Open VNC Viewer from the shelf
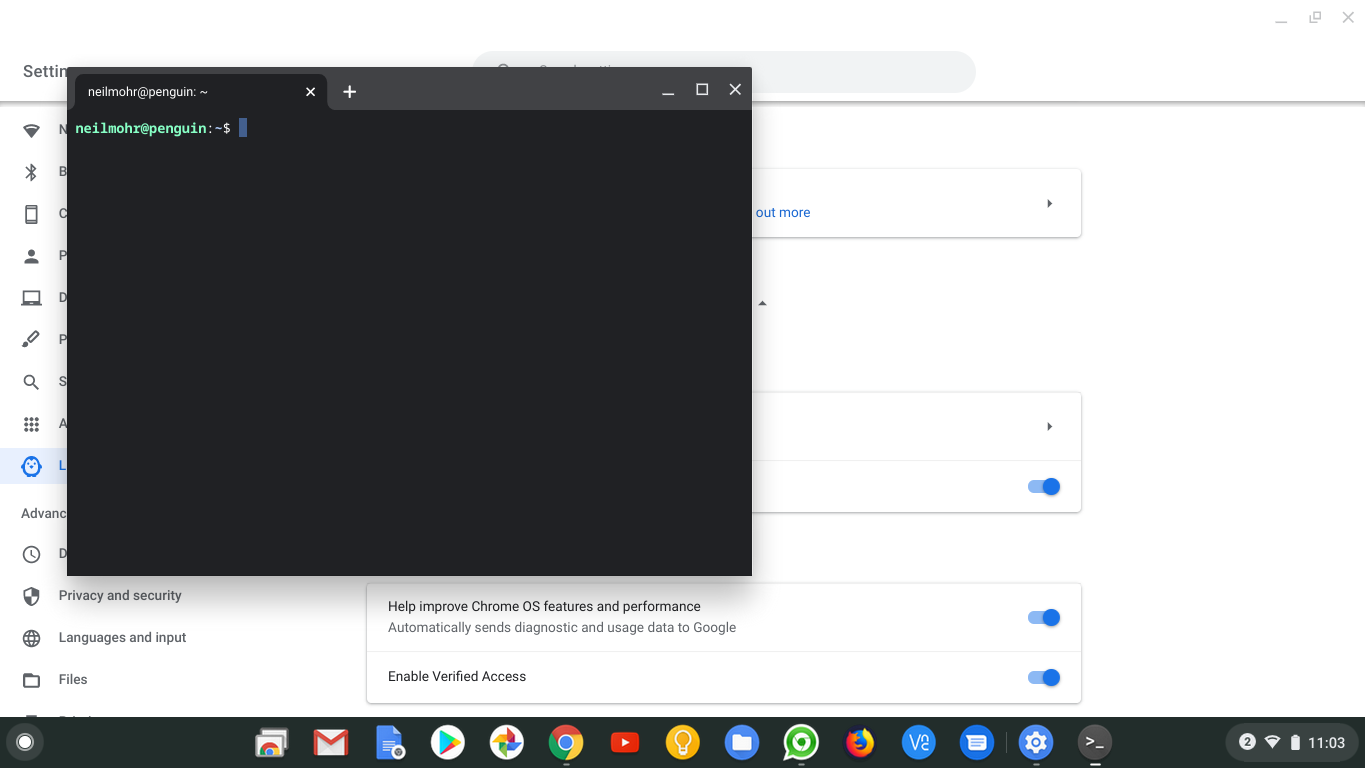The height and width of the screenshot is (768, 1365). (x=919, y=743)
